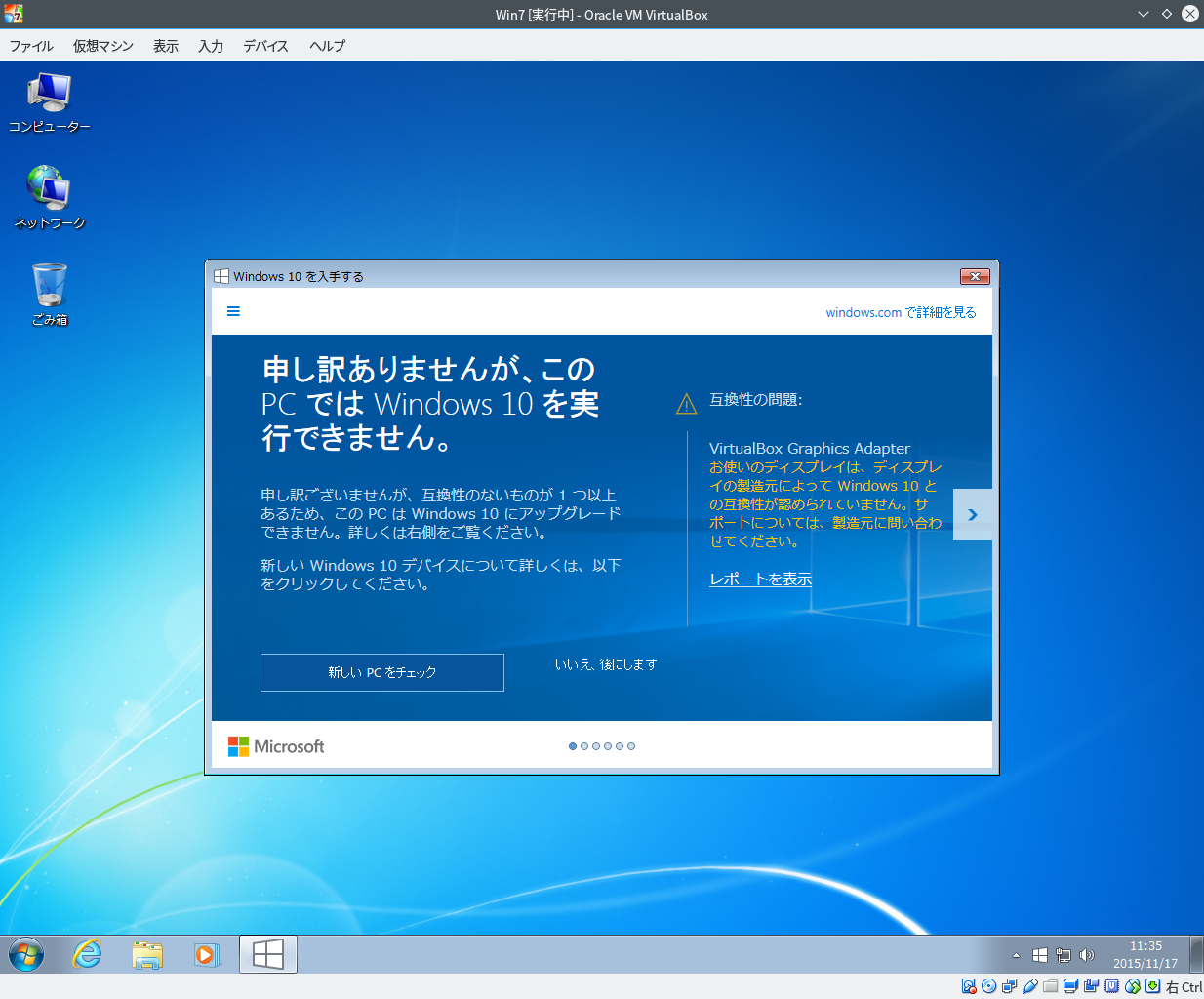The width and height of the screenshot is (1204, 999).
Task: Select the Recycle Bin desktop icon
Action: (49, 294)
